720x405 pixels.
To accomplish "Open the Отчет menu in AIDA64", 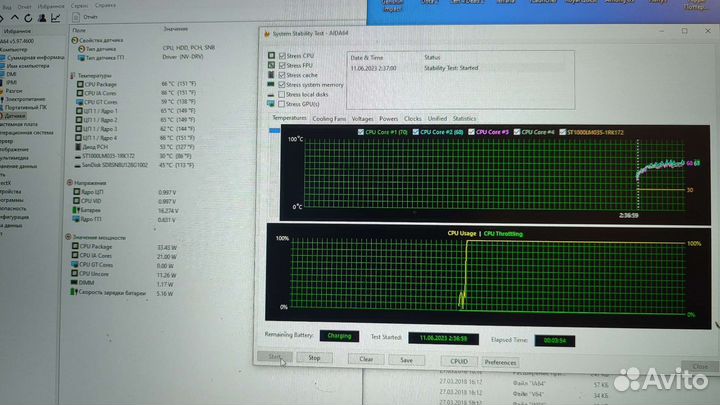I will point(24,7).
